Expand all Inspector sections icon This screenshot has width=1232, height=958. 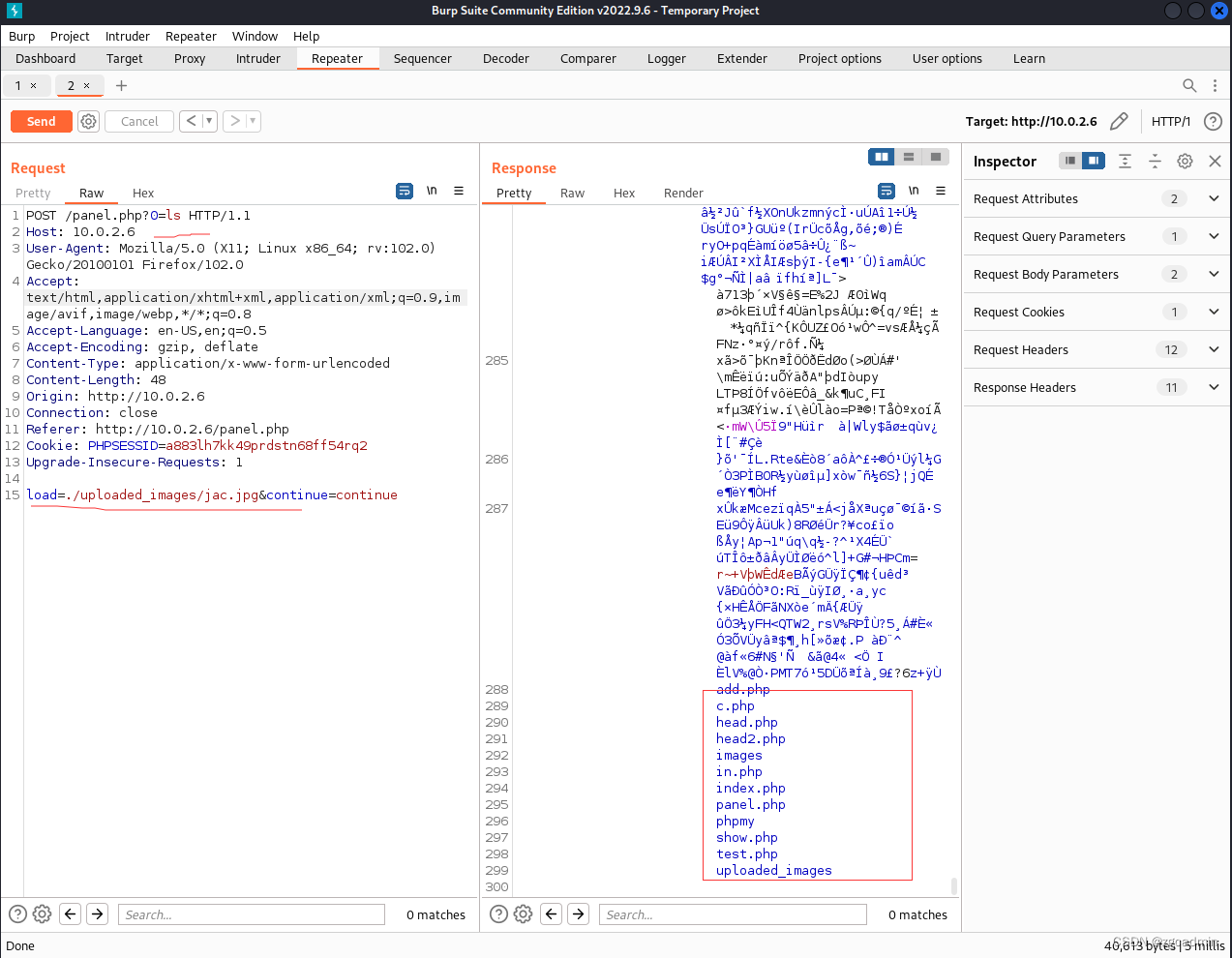(x=1125, y=161)
